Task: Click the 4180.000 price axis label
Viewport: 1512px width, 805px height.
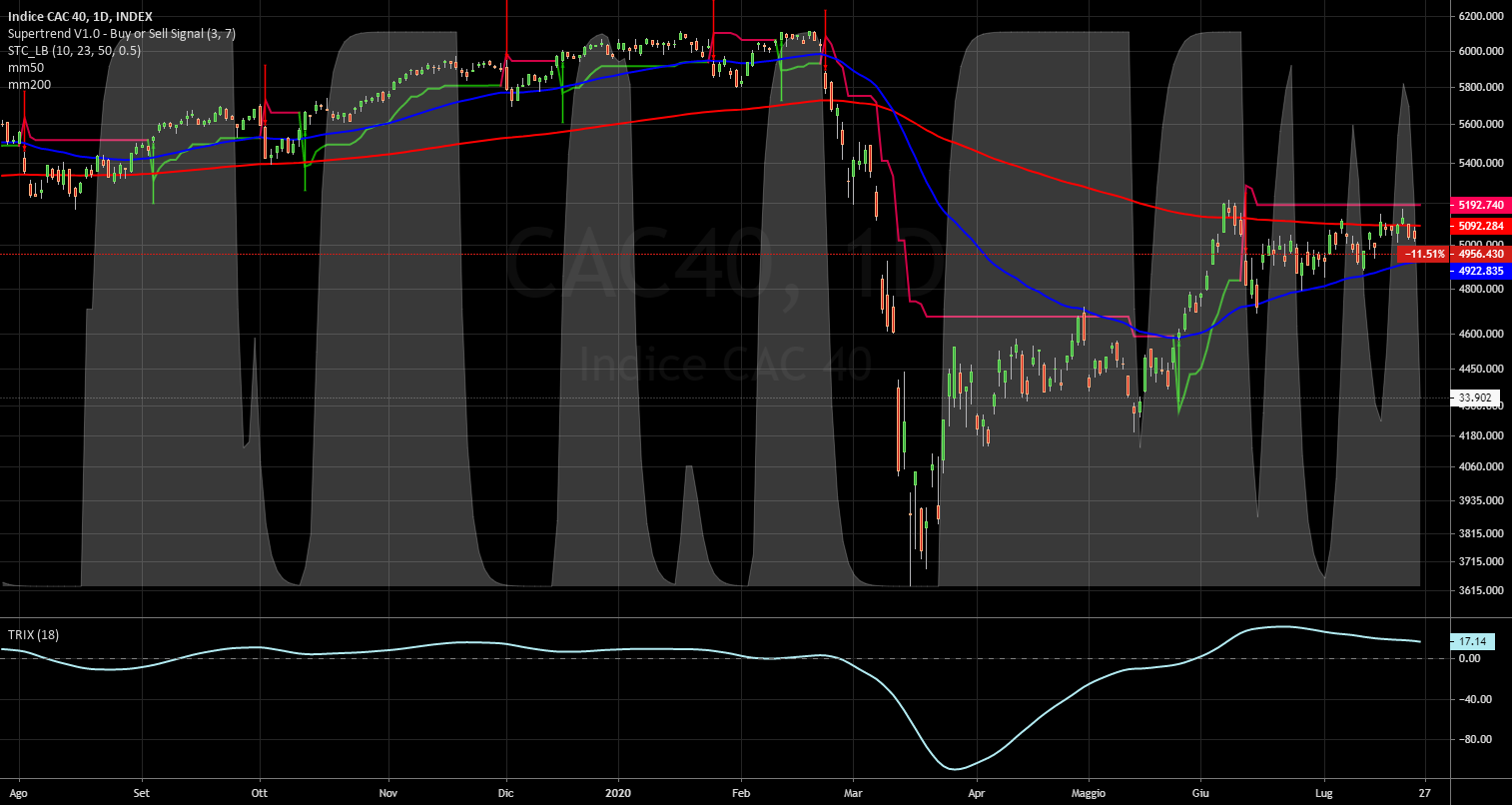Action: pyautogui.click(x=1481, y=435)
